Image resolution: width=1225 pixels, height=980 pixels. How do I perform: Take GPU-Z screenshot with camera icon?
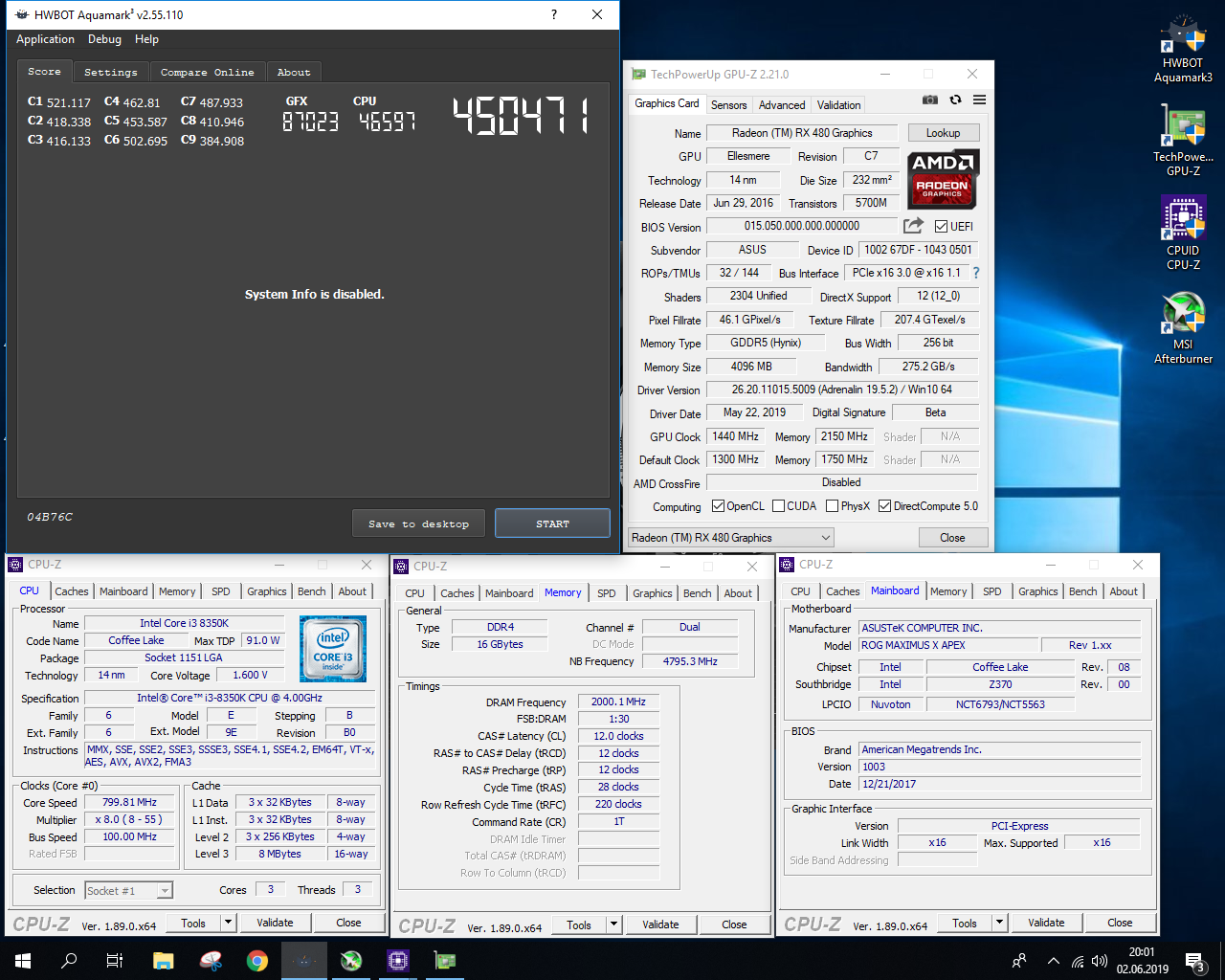tap(929, 100)
